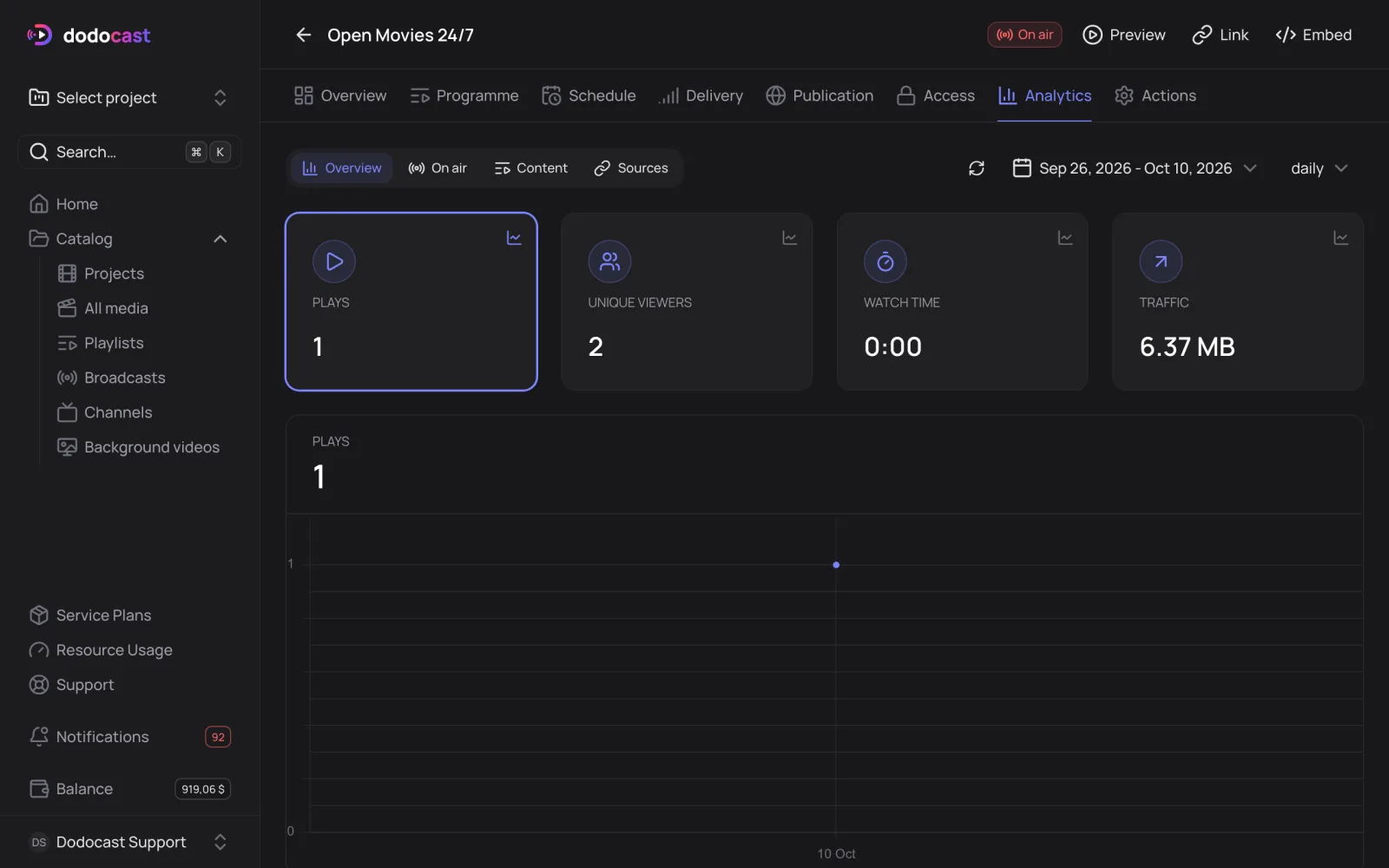Viewport: 1389px width, 868px height.
Task: Click the On air status badge
Action: click(1024, 35)
